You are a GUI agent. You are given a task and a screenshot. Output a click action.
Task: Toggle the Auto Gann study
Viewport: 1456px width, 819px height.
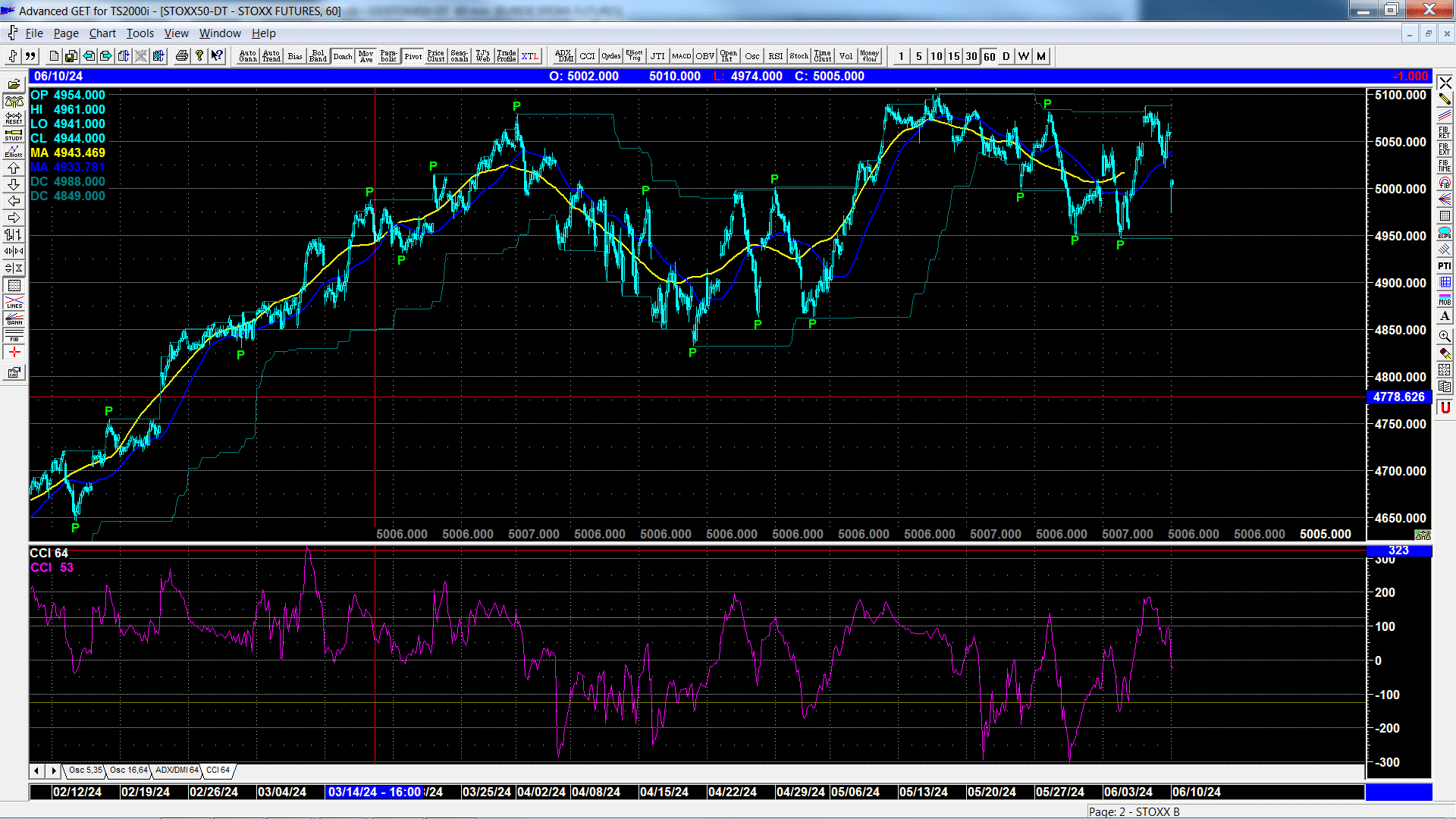(x=248, y=56)
